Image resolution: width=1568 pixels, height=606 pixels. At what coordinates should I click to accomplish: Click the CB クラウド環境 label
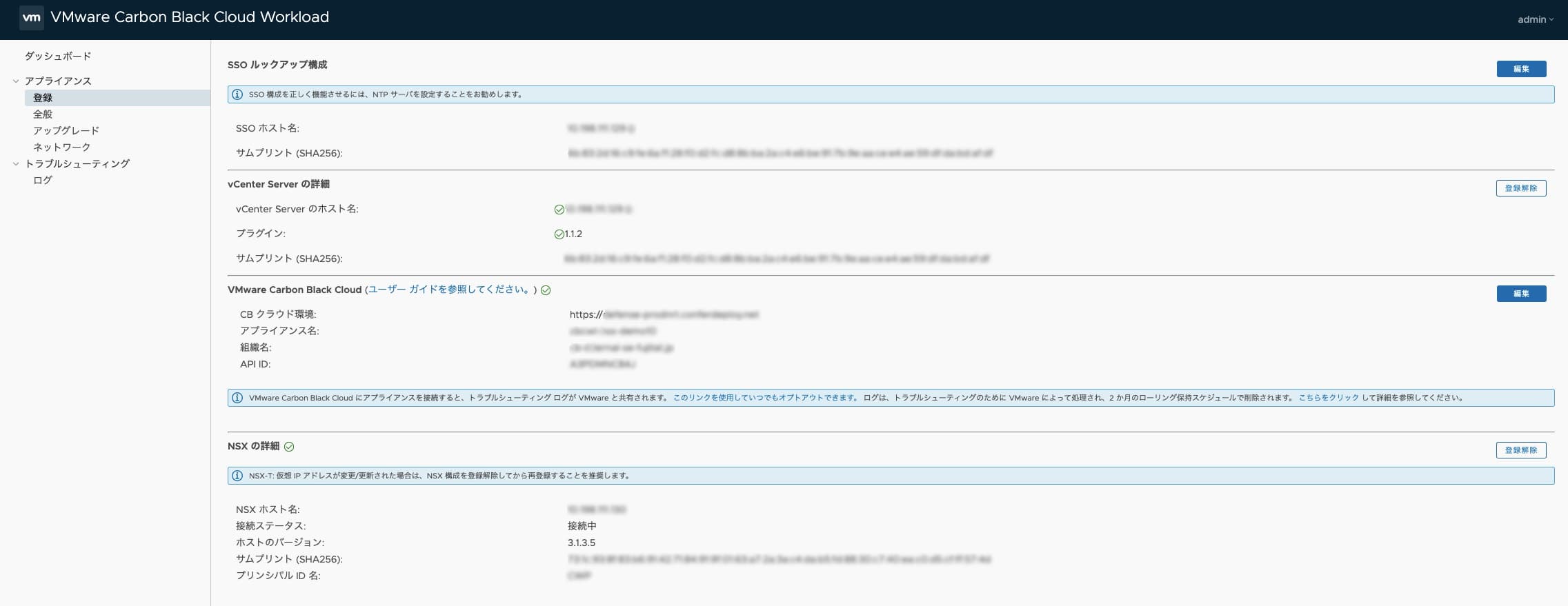(278, 314)
